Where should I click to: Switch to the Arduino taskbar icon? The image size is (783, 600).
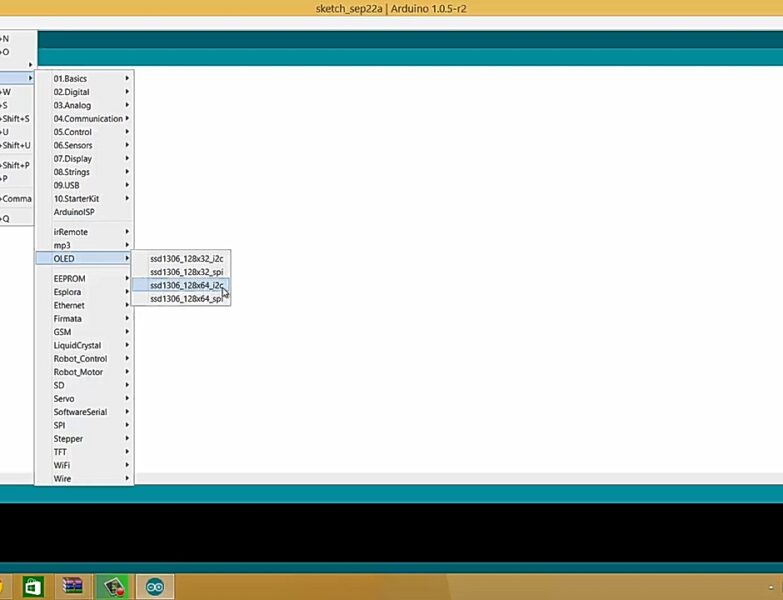tap(154, 587)
